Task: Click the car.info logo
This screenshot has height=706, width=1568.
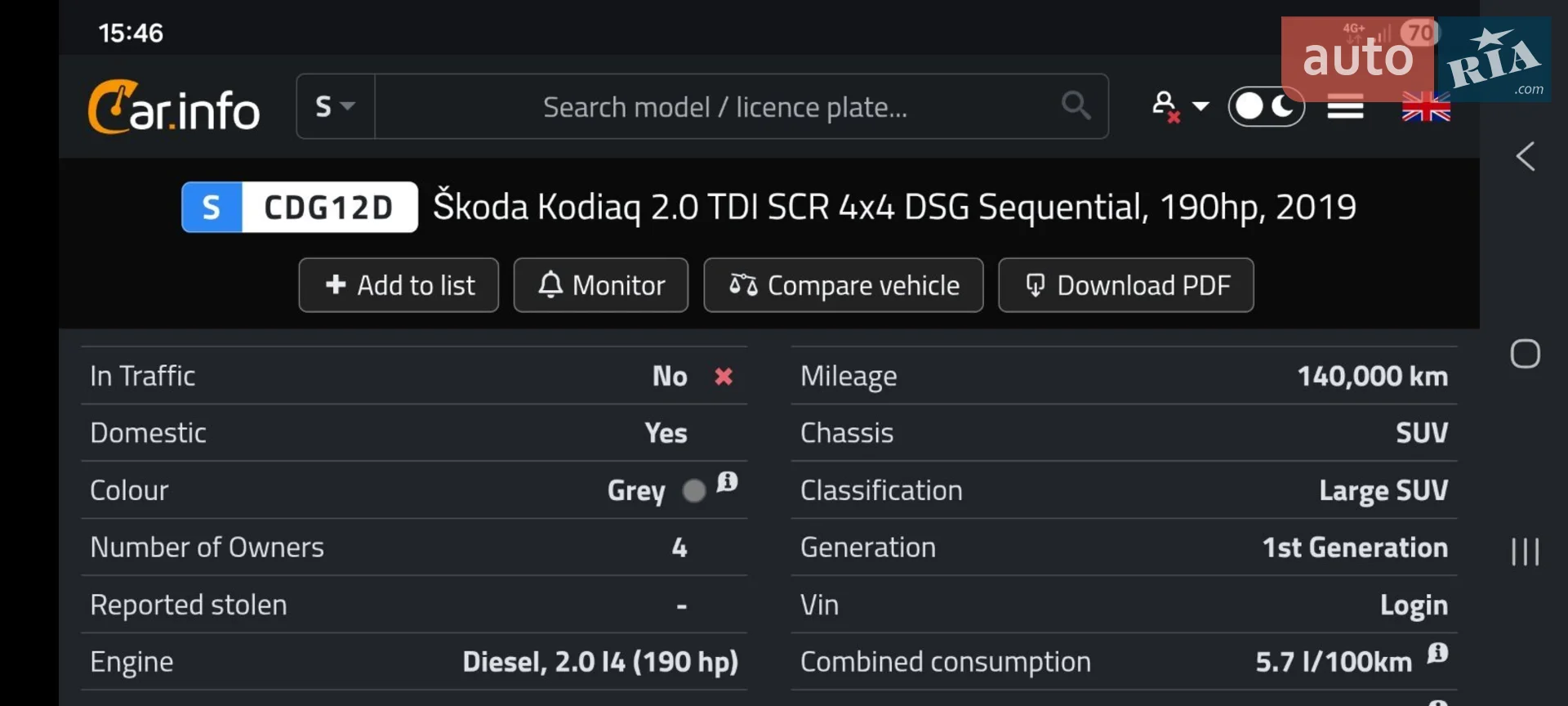Action: (x=173, y=107)
